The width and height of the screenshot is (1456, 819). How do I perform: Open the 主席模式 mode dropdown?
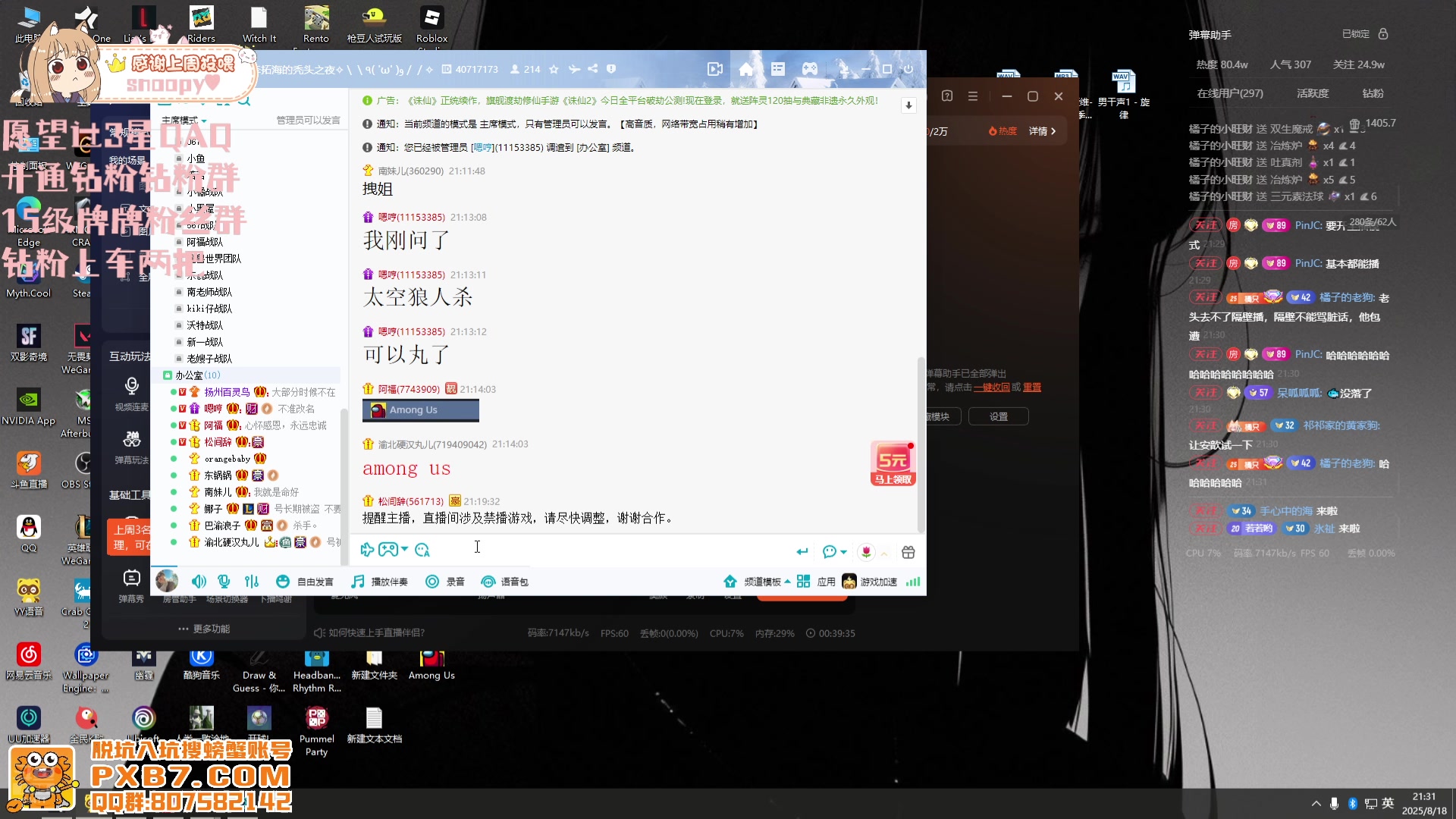click(184, 120)
